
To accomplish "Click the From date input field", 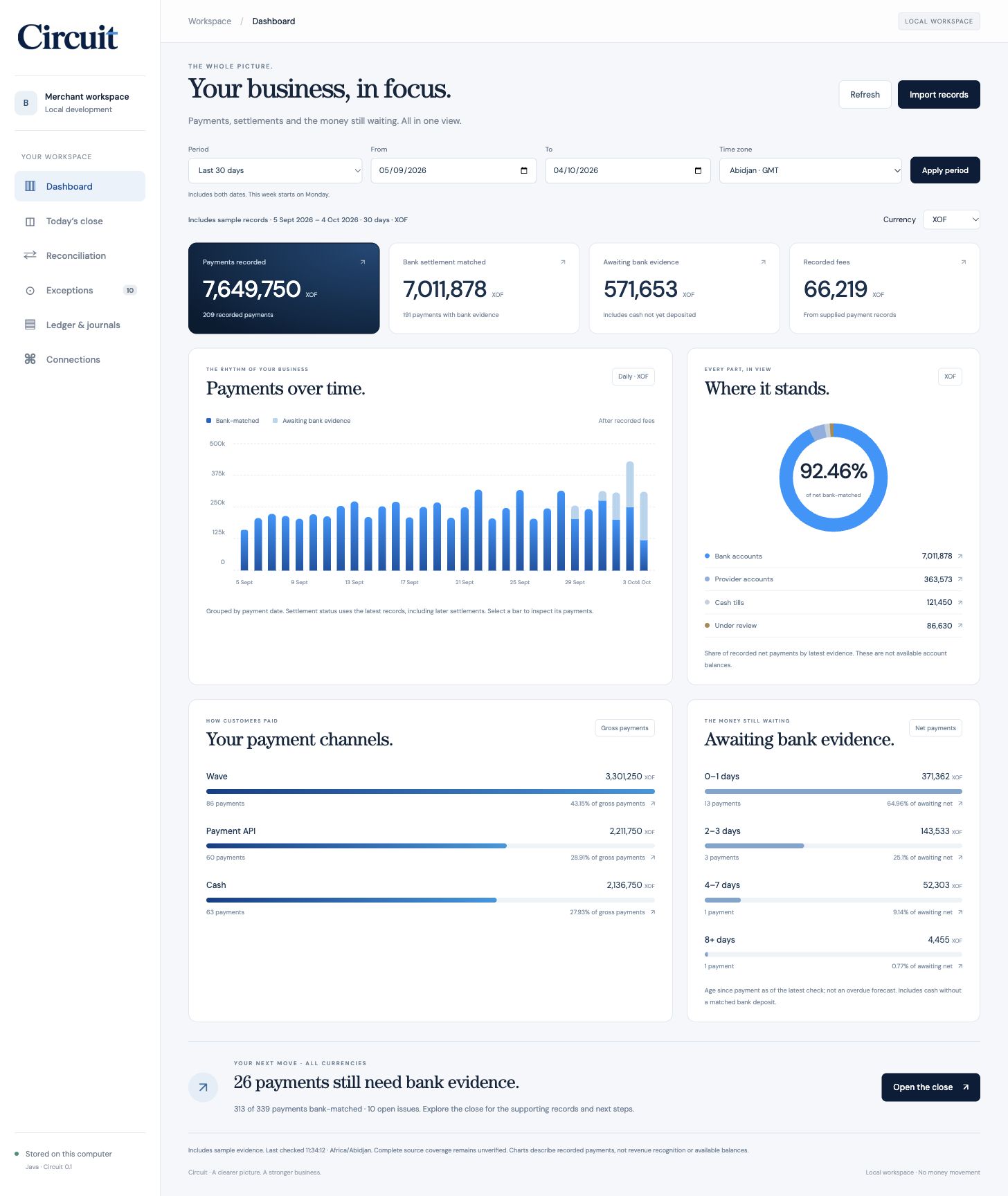I will coord(453,170).
